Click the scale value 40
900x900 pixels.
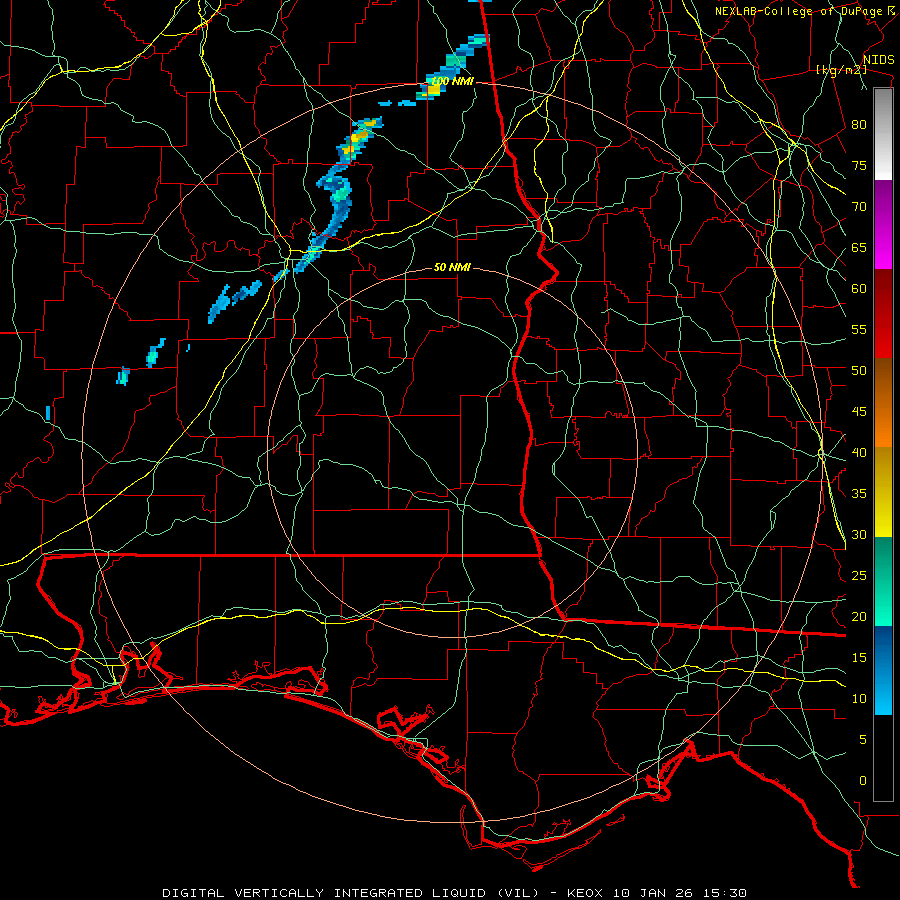click(x=859, y=452)
